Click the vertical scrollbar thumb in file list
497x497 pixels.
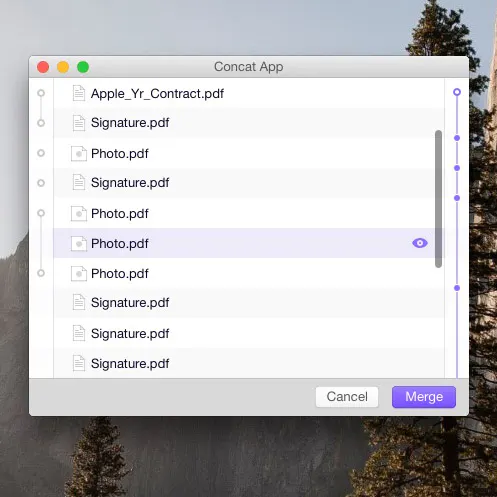tap(438, 199)
